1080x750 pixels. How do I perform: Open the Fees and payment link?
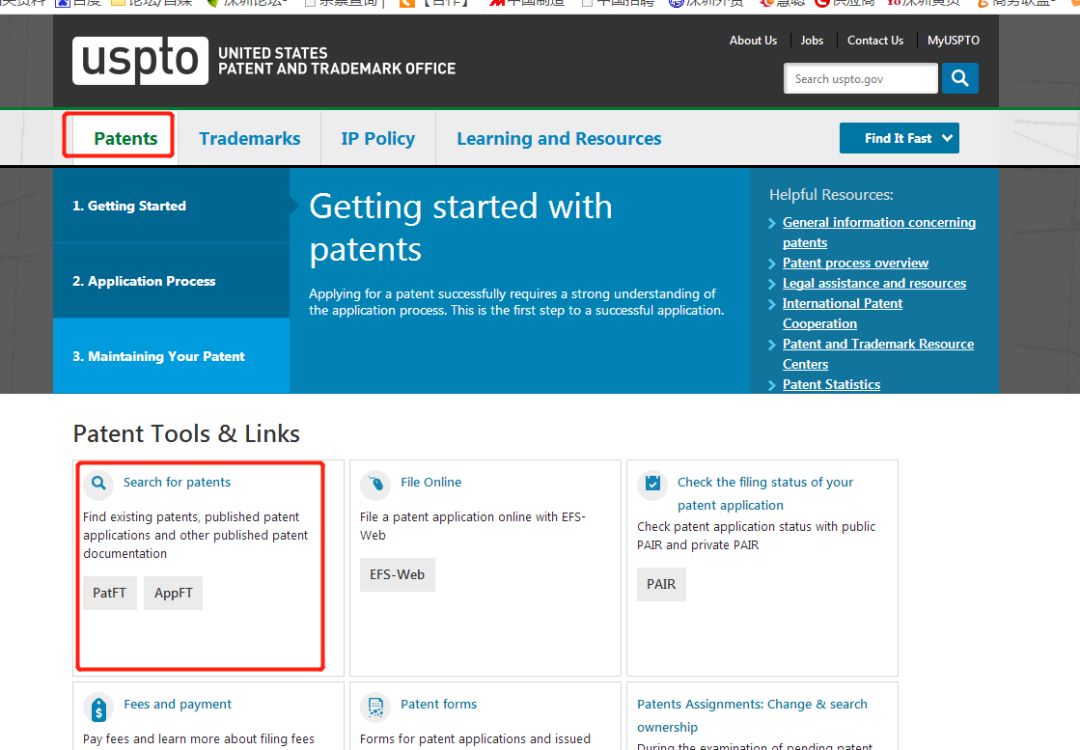click(178, 704)
